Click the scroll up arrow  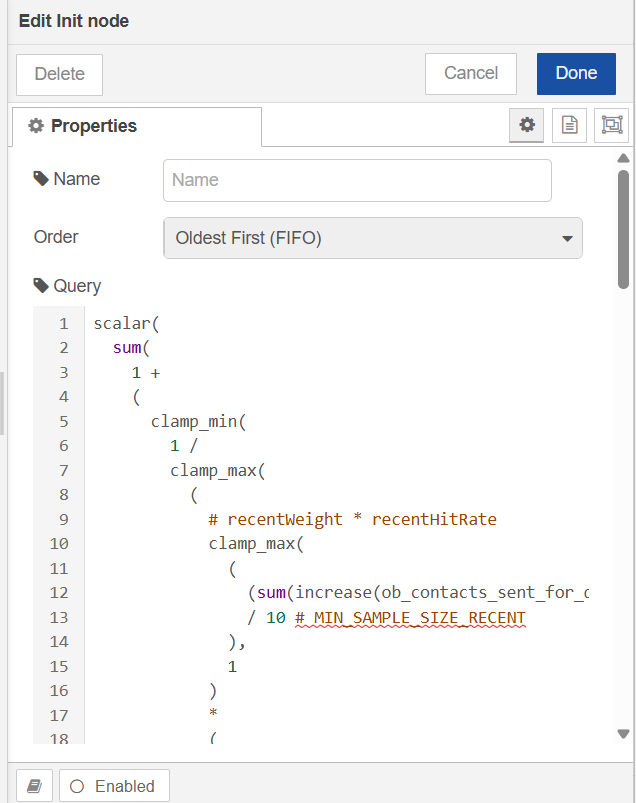[623, 158]
